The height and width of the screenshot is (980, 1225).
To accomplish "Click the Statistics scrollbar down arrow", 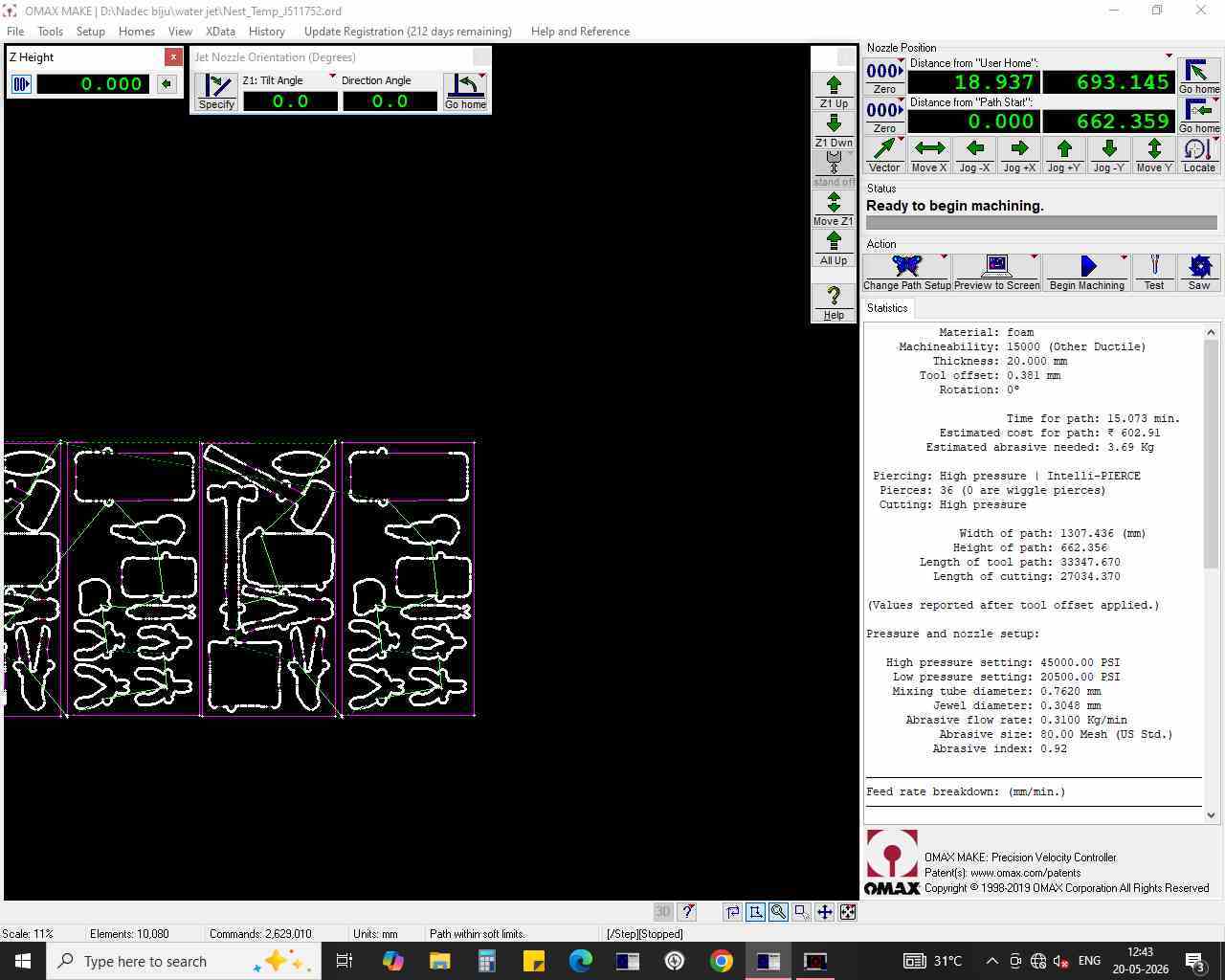I will tap(1211, 815).
